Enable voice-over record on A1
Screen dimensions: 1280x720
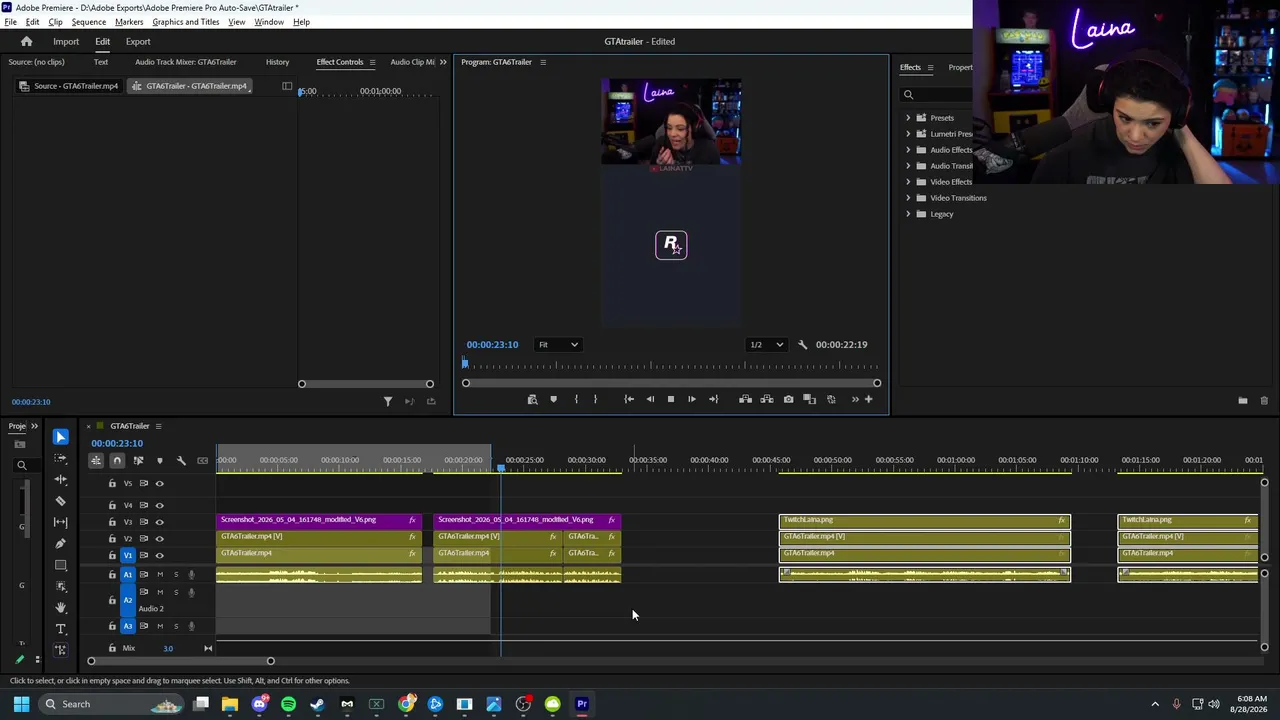click(x=191, y=575)
